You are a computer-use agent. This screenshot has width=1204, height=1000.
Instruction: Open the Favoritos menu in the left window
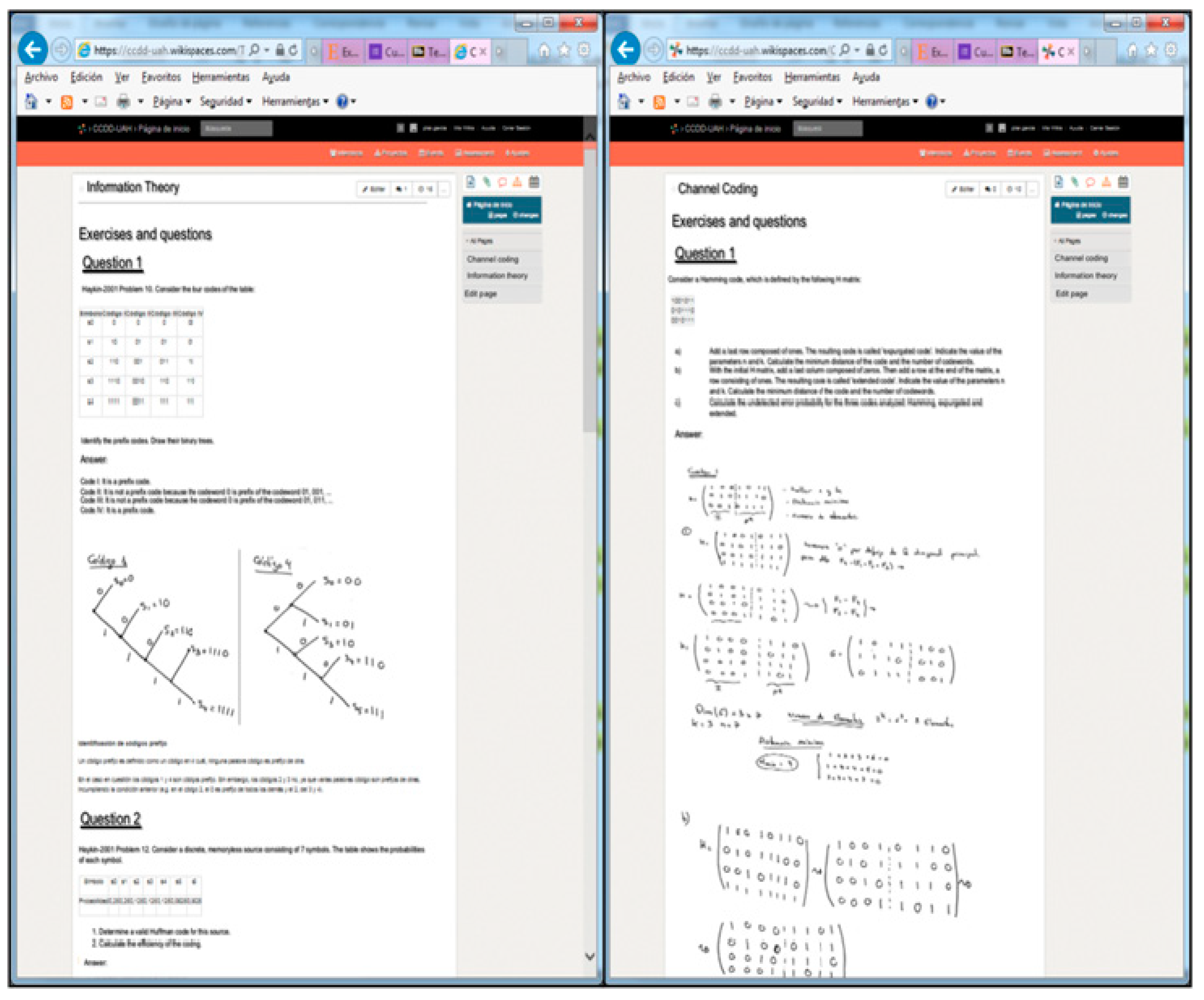pyautogui.click(x=161, y=77)
